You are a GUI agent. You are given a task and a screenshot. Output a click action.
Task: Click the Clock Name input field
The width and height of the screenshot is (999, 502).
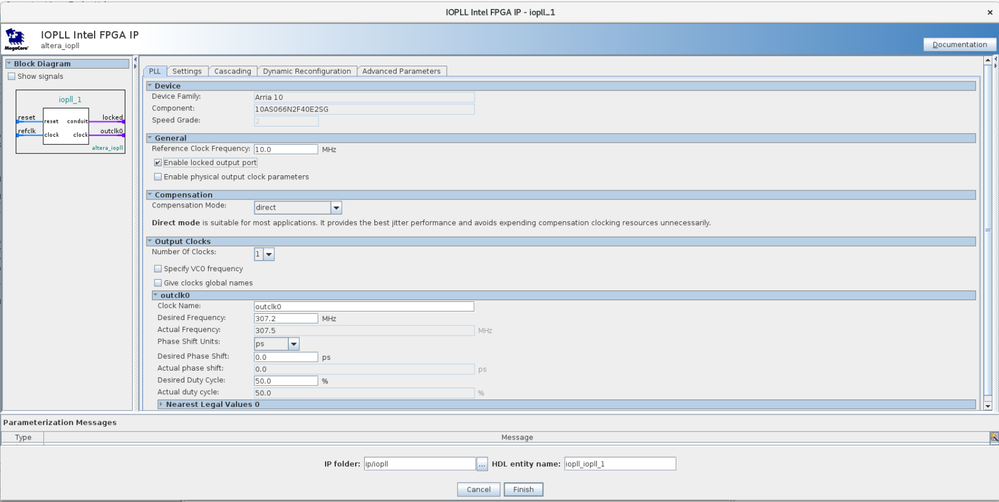[364, 306]
